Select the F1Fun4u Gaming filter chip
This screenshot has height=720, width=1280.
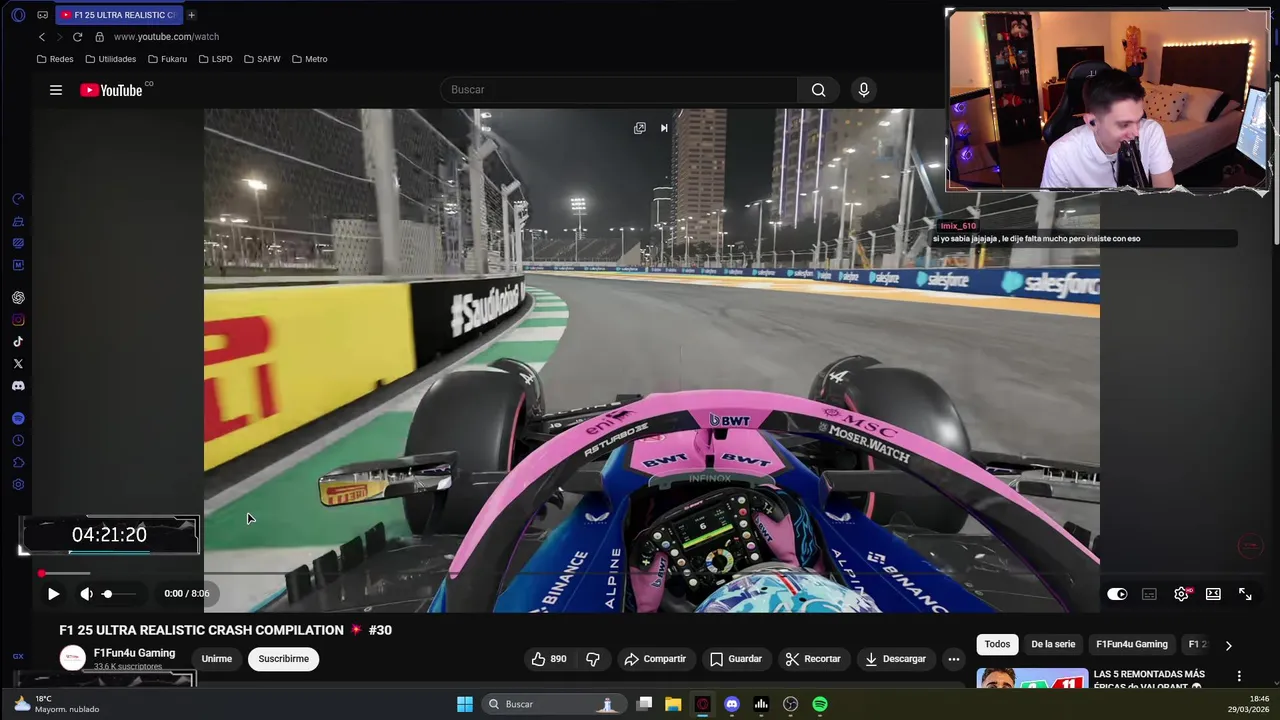pos(1132,645)
